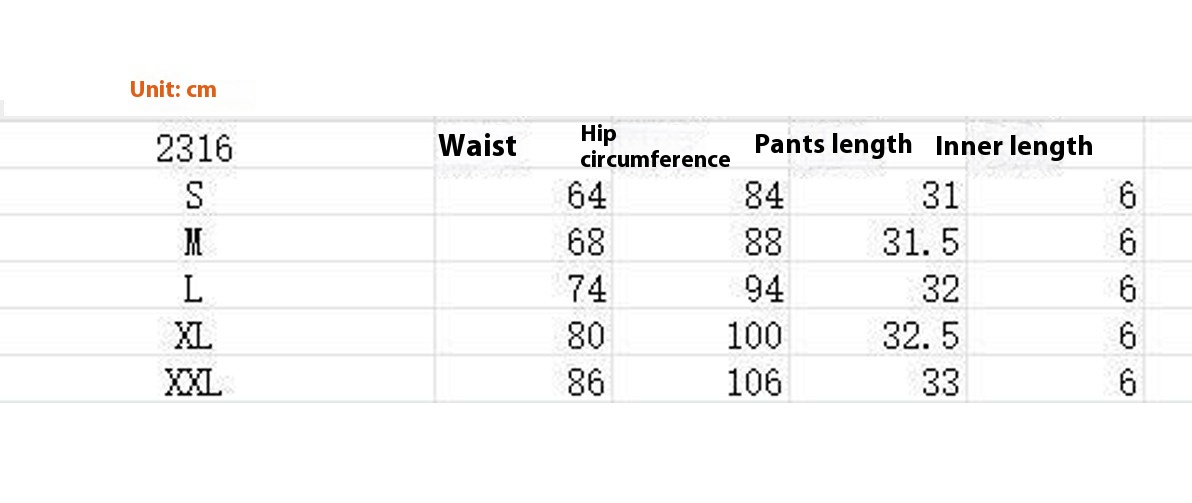Image resolution: width=1192 pixels, height=503 pixels.
Task: Select waist value 74 for size L
Action: [x=587, y=289]
